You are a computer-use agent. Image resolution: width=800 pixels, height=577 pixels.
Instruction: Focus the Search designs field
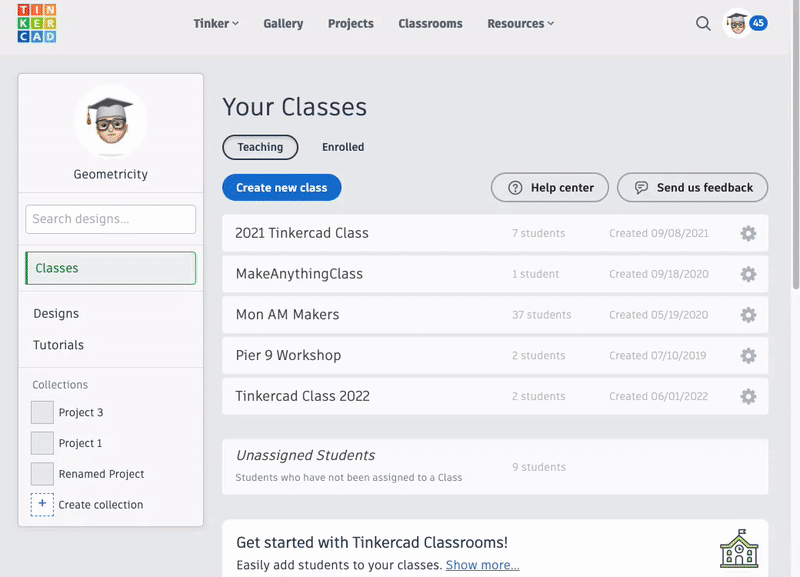coord(111,219)
